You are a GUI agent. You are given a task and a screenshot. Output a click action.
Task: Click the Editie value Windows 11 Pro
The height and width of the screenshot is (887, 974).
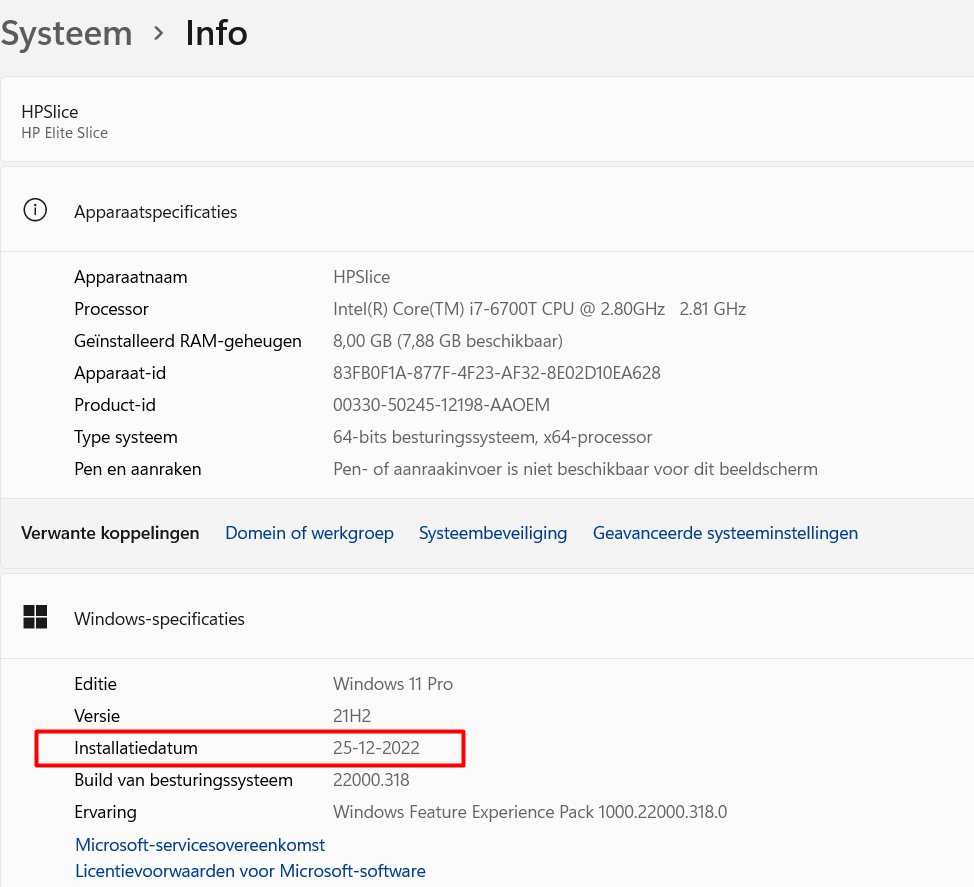tap(392, 684)
